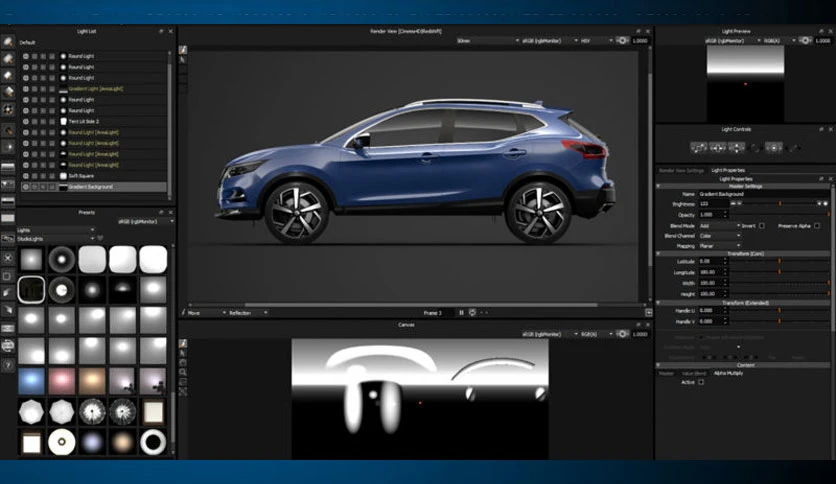
Task: Click the exposure icon in Render View header
Action: pos(622,41)
